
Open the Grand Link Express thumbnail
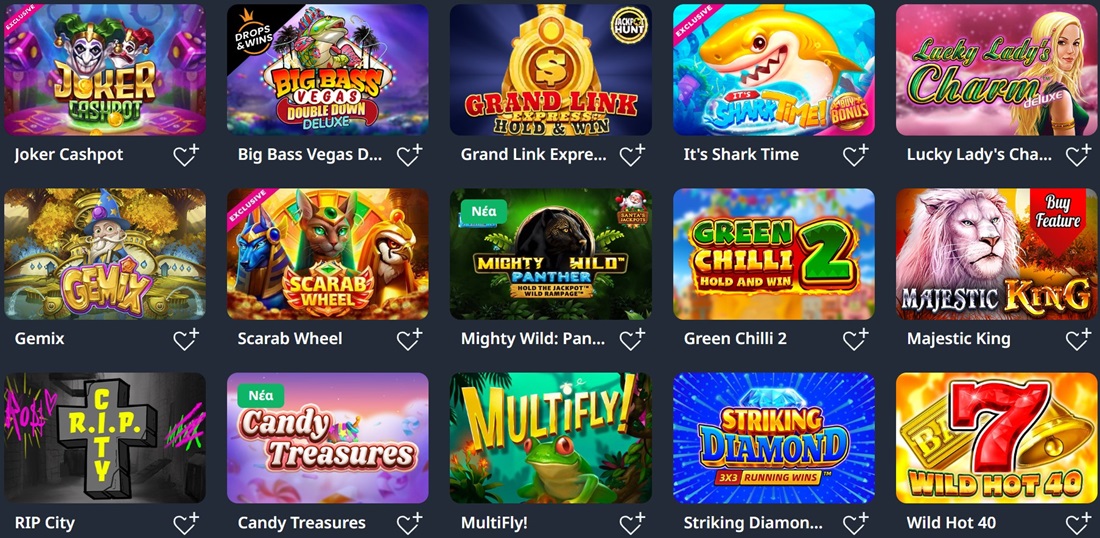(551, 69)
